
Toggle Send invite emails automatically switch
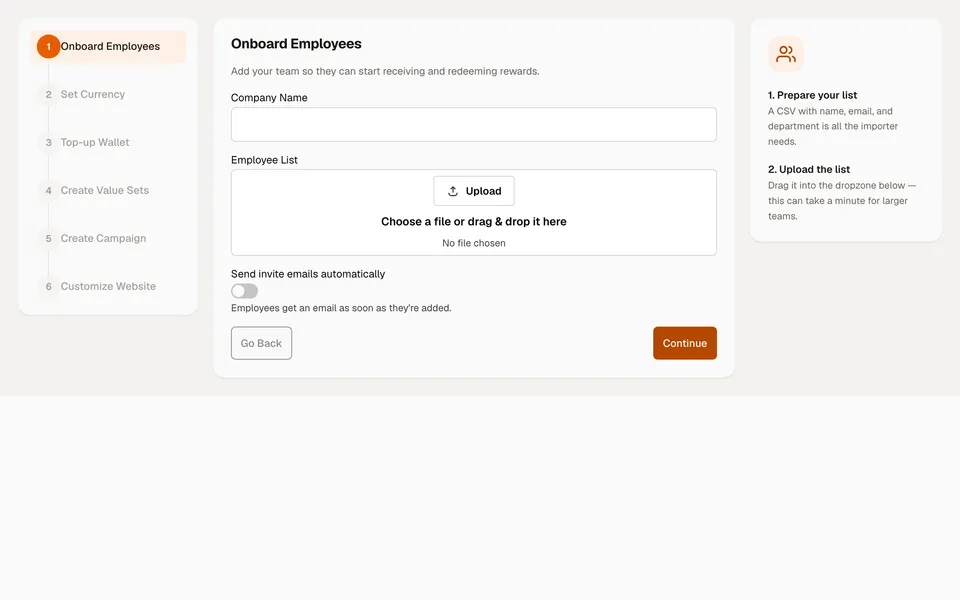pyautogui.click(x=244, y=291)
